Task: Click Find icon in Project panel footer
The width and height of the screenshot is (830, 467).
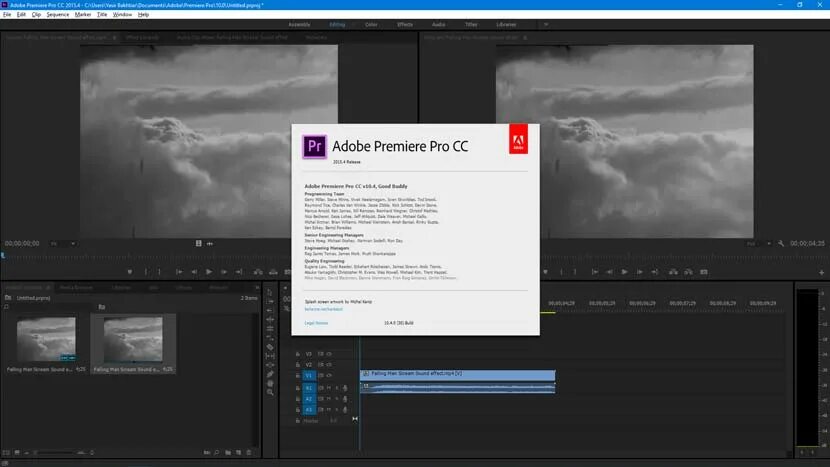Action: pyautogui.click(x=216, y=453)
